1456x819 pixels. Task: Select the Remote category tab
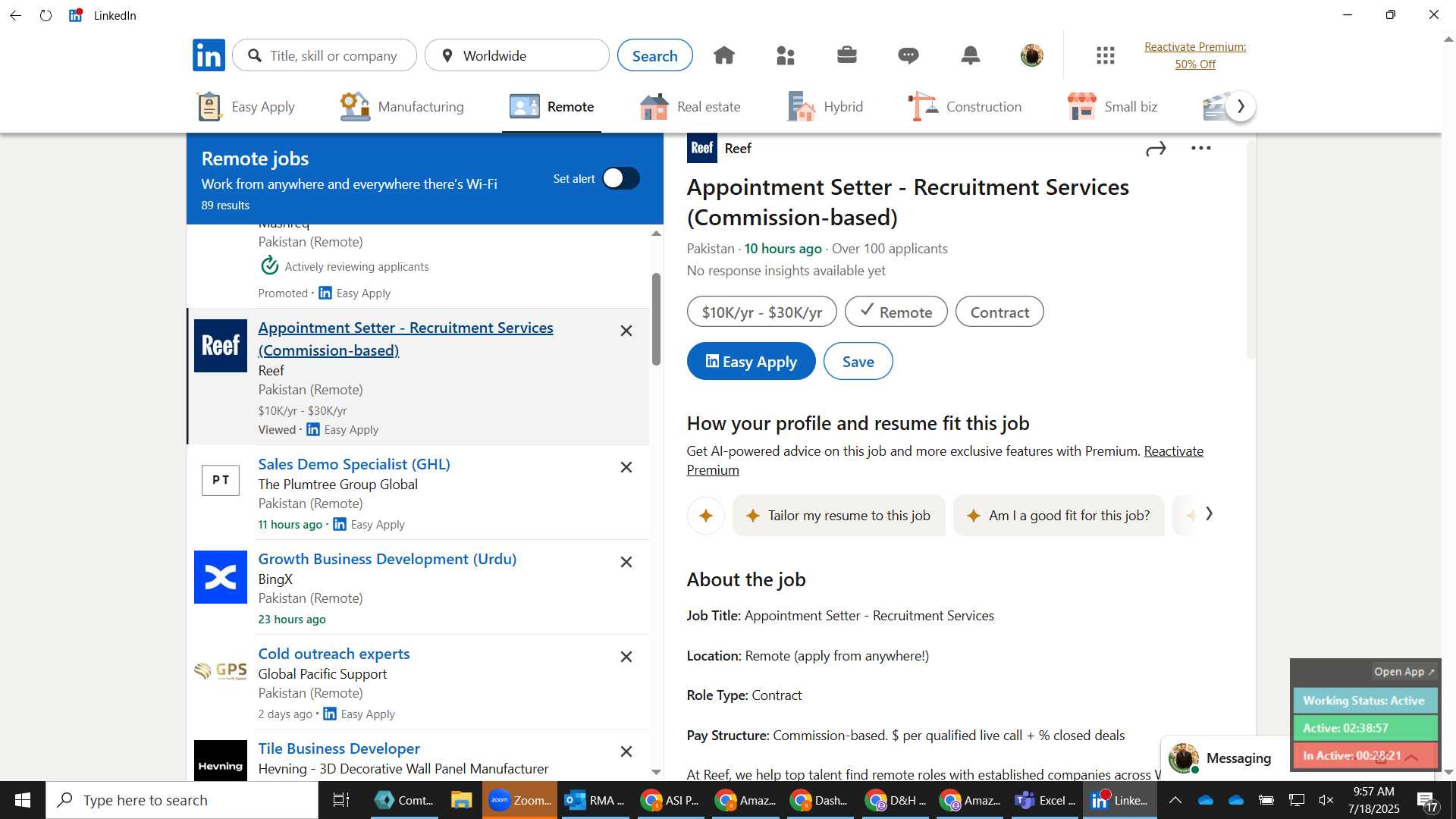click(x=551, y=107)
